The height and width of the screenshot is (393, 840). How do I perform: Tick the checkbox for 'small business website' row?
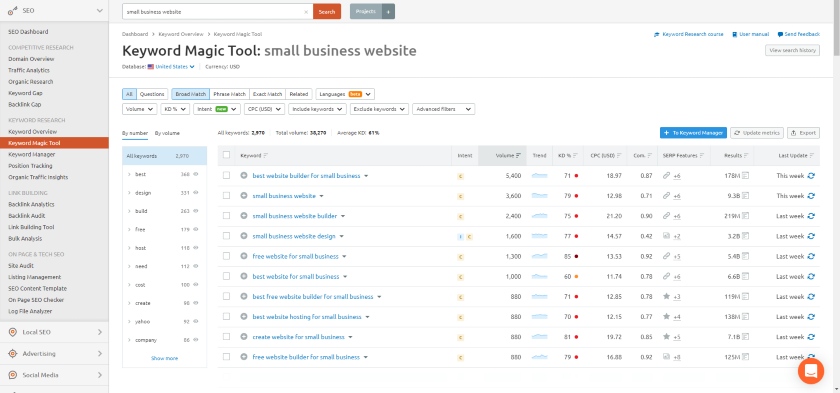[x=226, y=196]
